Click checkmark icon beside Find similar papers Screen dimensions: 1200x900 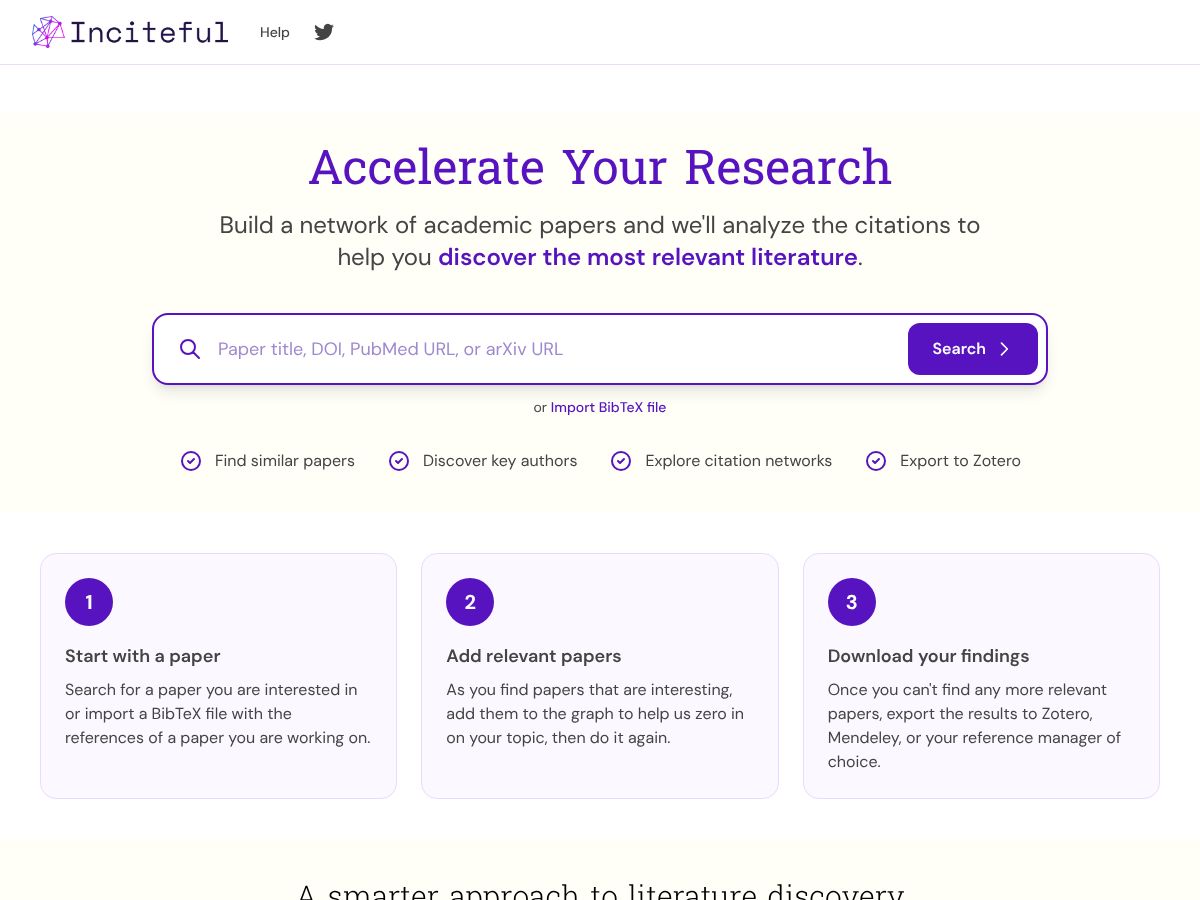click(191, 461)
